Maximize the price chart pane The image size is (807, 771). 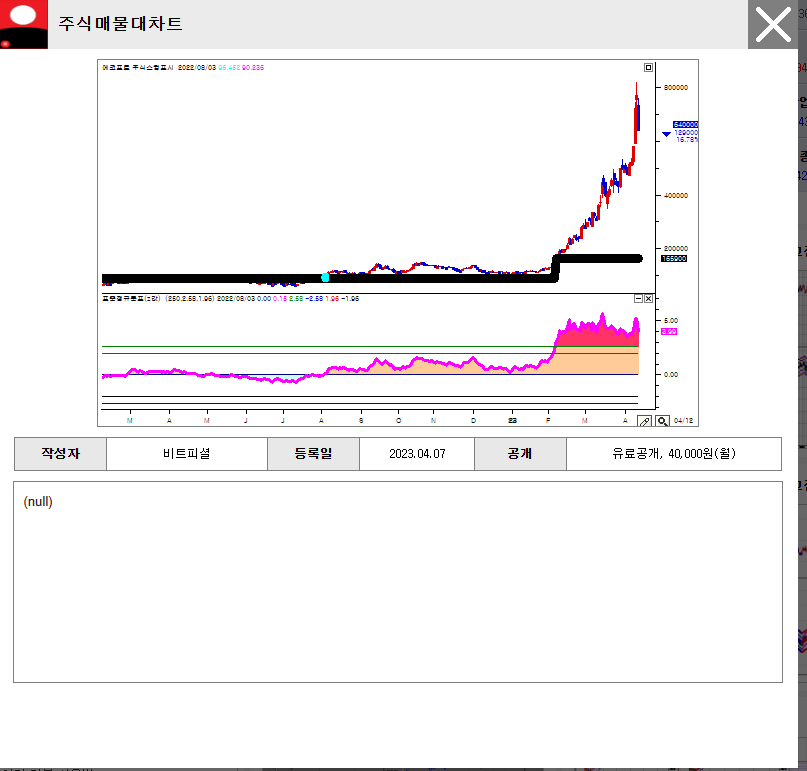pyautogui.click(x=649, y=68)
